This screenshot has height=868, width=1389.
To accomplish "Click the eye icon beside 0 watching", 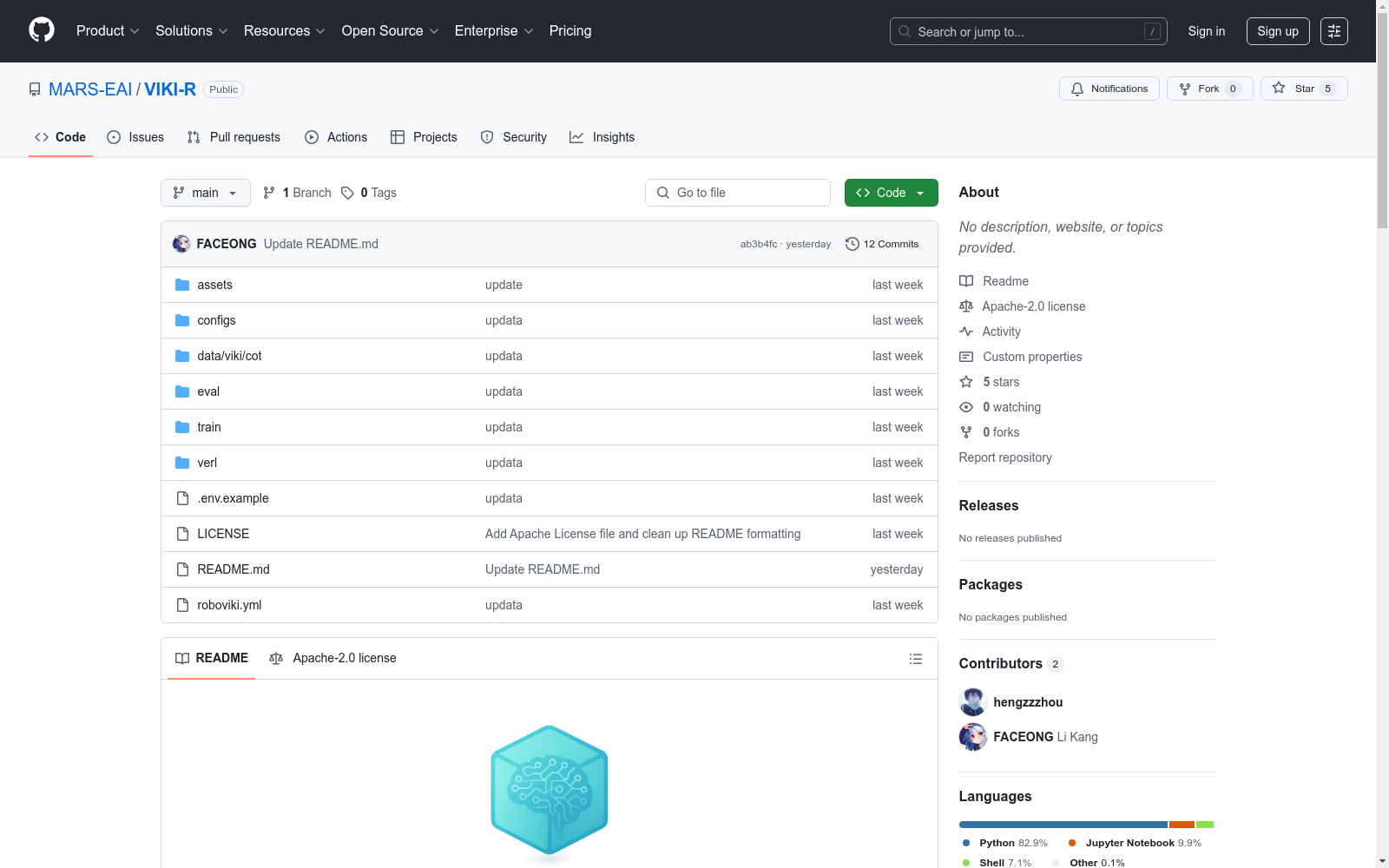I will (966, 407).
